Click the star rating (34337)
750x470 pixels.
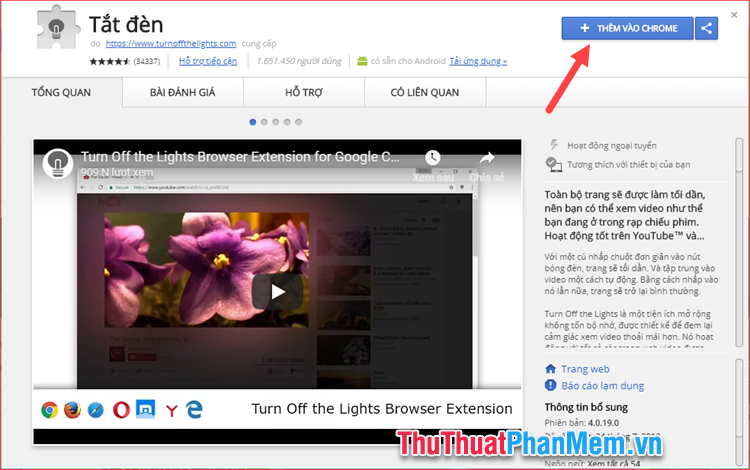[x=125, y=61]
